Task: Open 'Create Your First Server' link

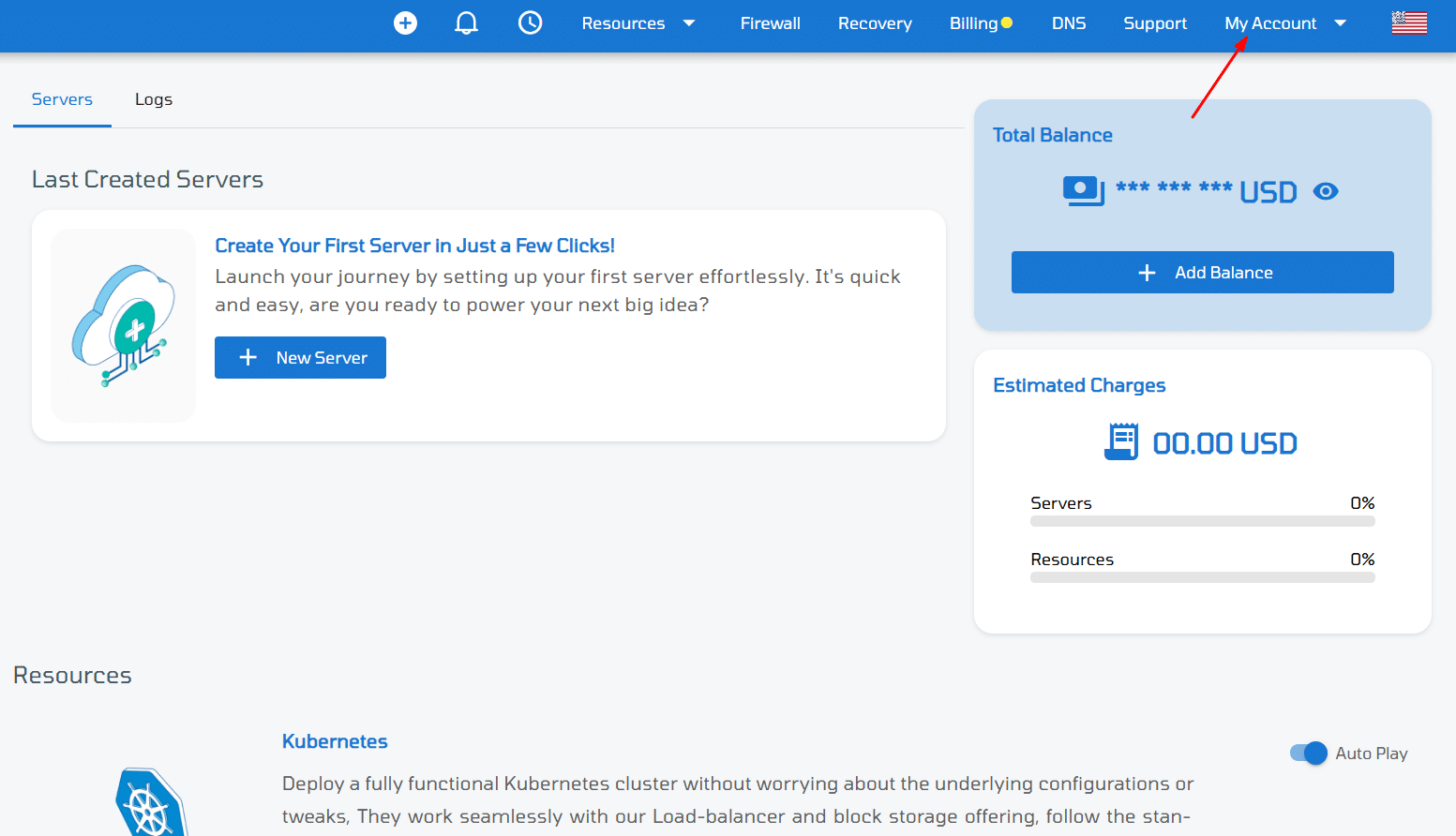Action: point(415,246)
